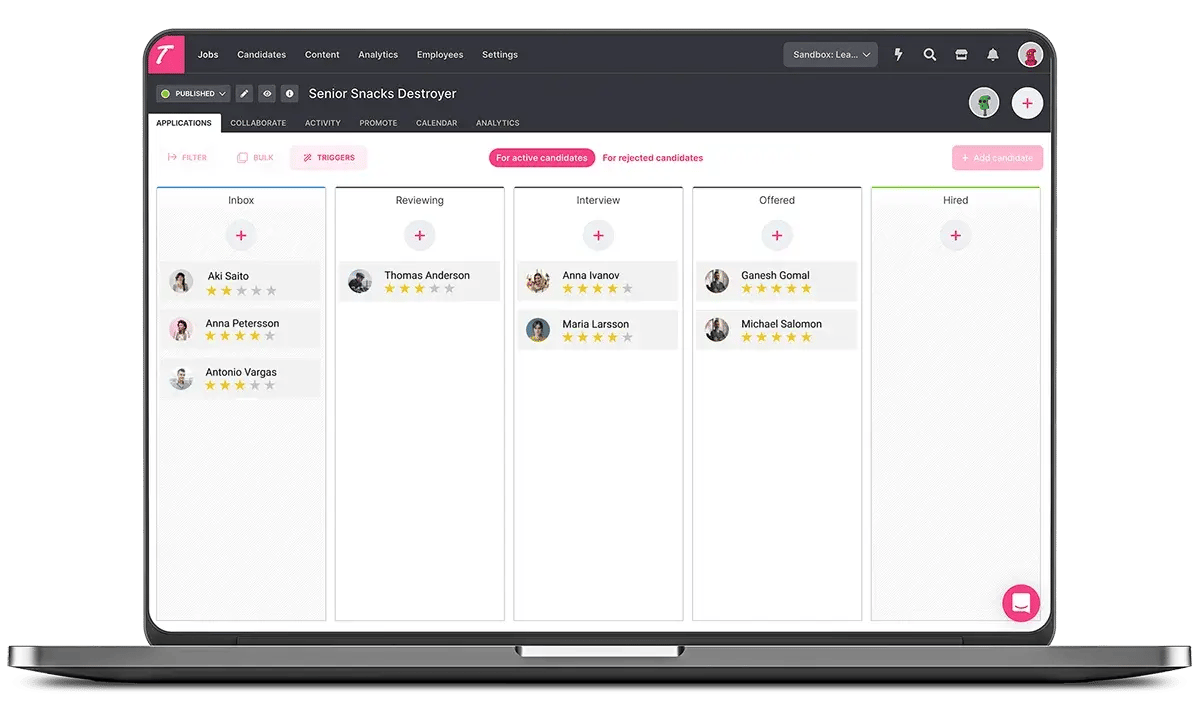Screen dimensions: 1200x714
Task: Click the Filter button
Action: pyautogui.click(x=187, y=158)
